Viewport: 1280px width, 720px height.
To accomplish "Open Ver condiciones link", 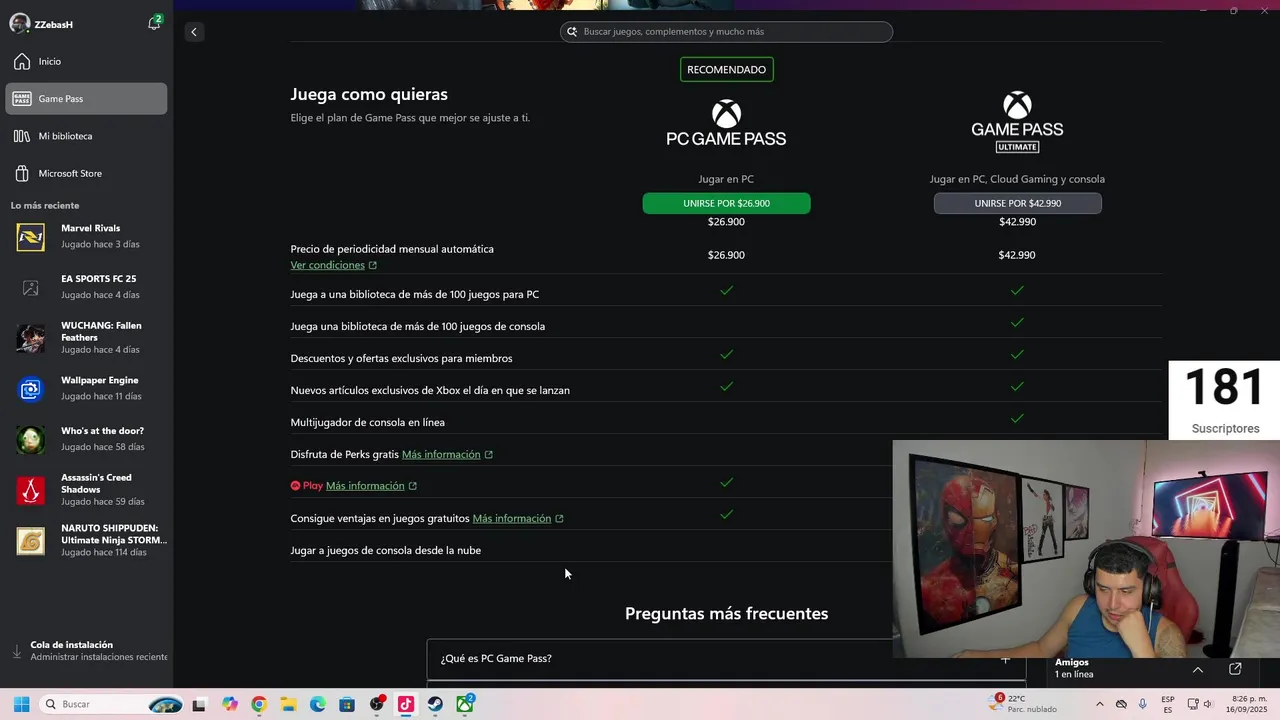I will 327,265.
